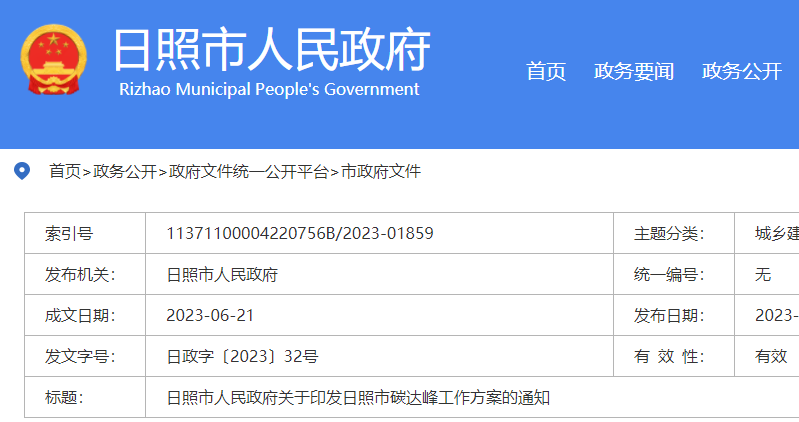This screenshot has height=422, width=799.
Task: Click the document number 日政字〔2023〕32号
Action: (242, 357)
